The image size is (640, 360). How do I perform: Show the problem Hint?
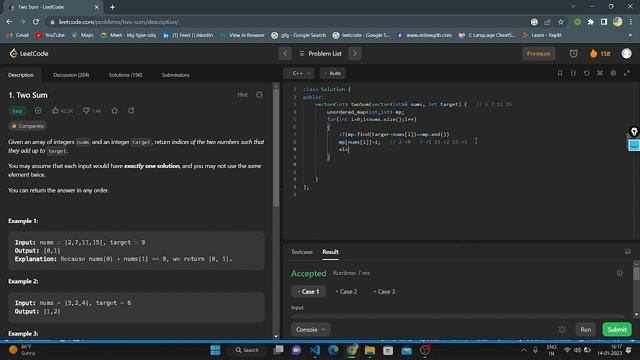coord(242,95)
